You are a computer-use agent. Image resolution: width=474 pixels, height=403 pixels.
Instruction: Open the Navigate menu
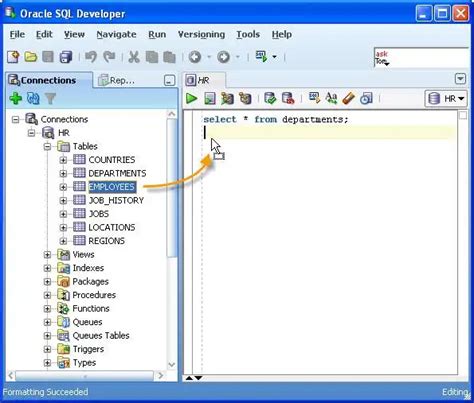pyautogui.click(x=116, y=34)
